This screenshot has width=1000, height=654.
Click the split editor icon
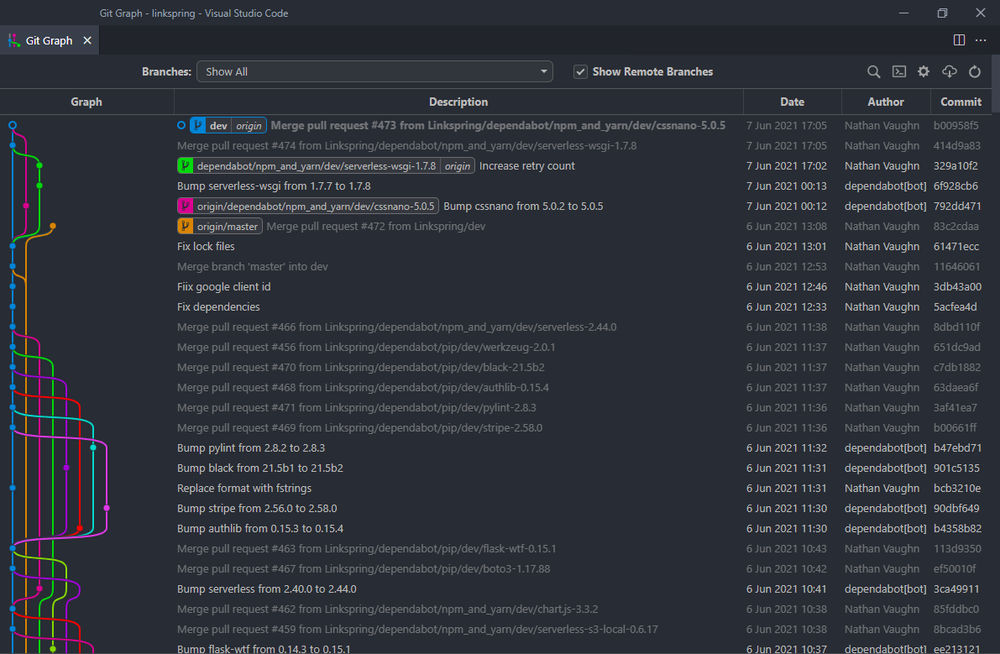tap(959, 40)
